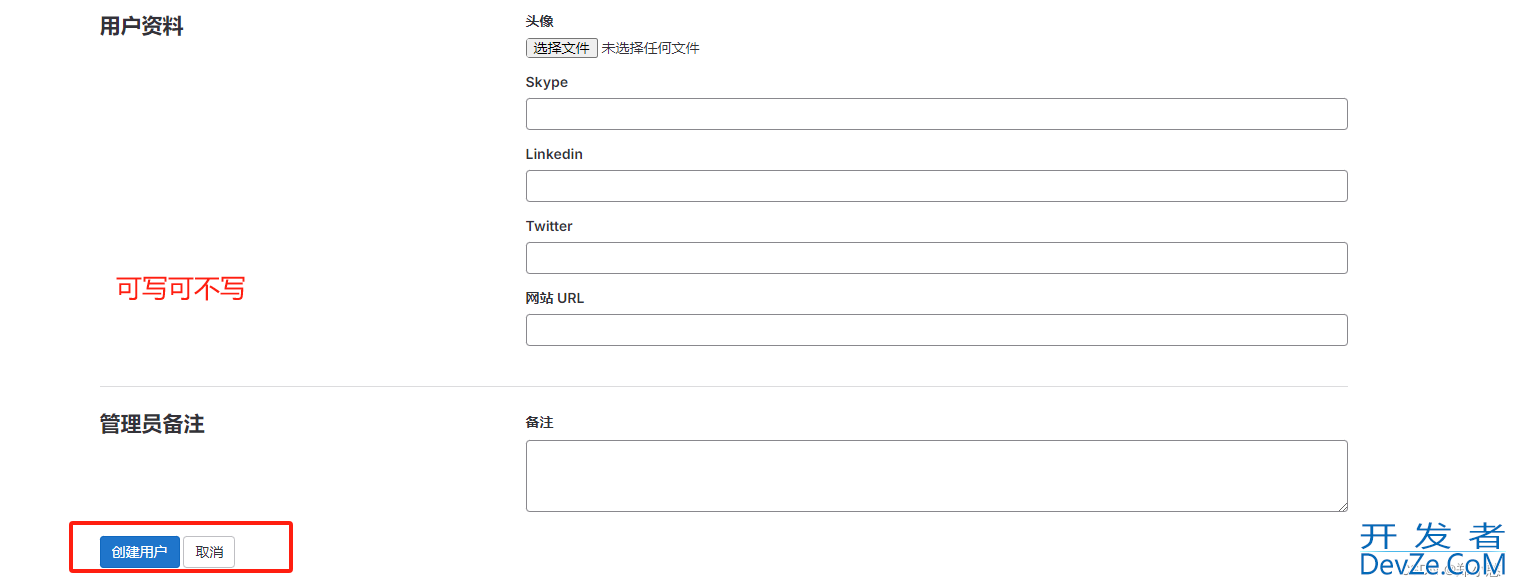Click the 未选择任何文件 file status text
The image size is (1516, 586).
(650, 48)
